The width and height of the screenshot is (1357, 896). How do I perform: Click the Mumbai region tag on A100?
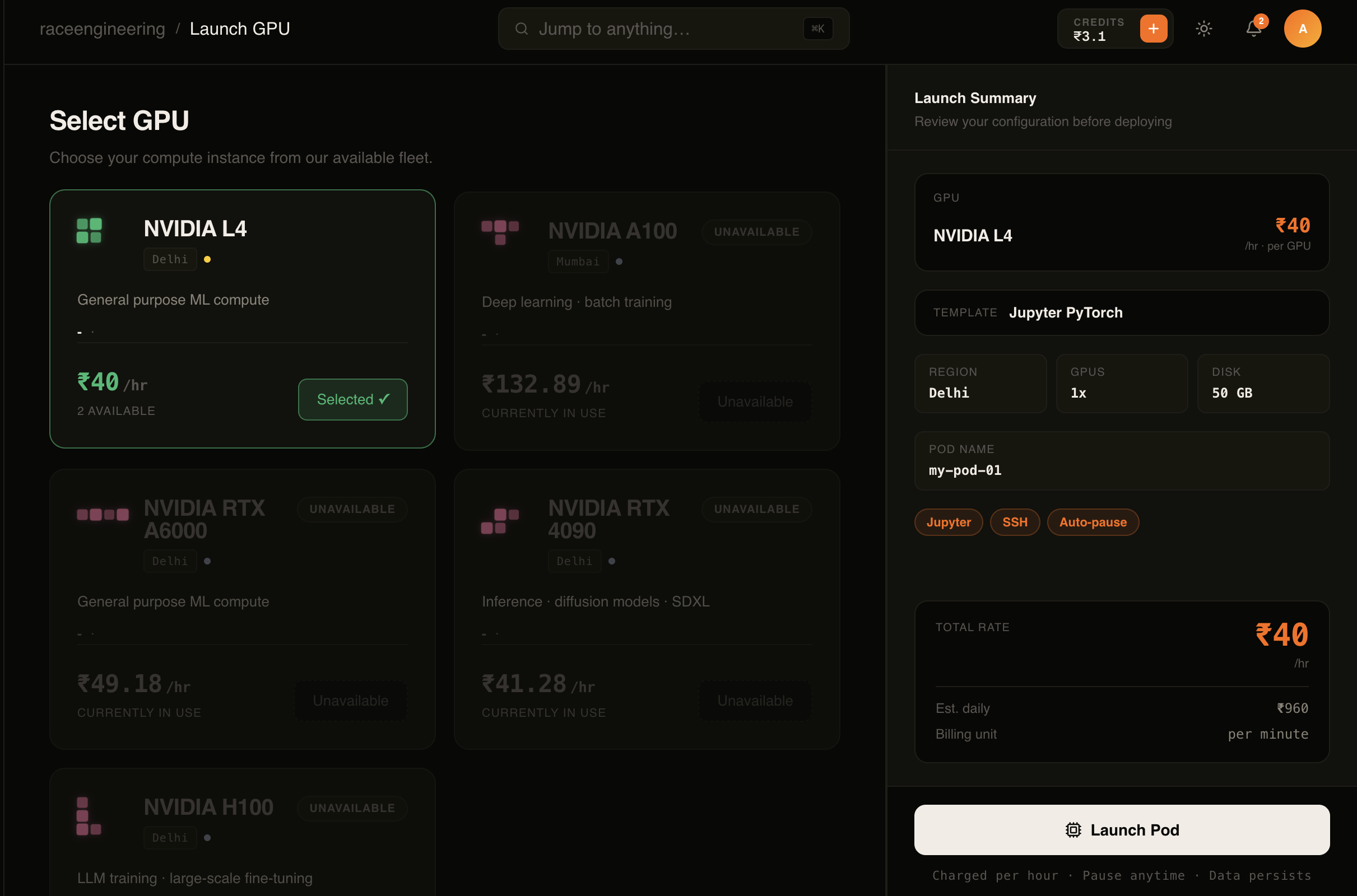[578, 262]
